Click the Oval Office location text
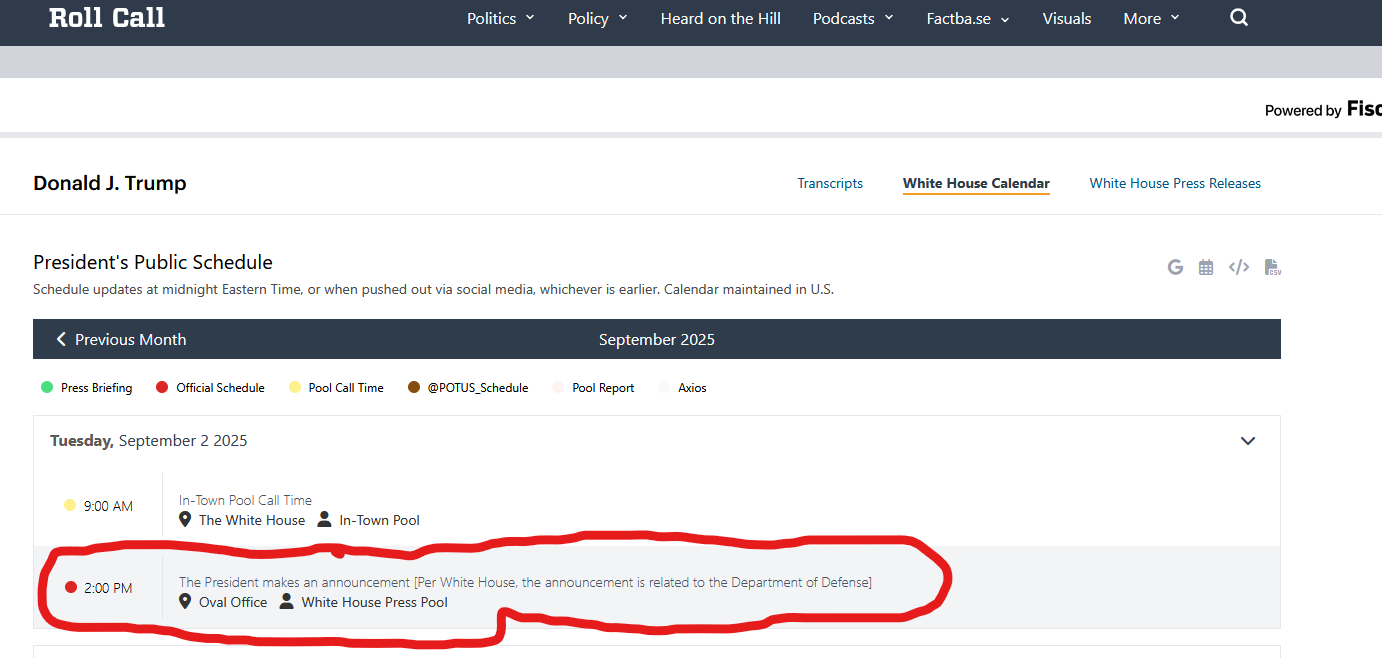The width and height of the screenshot is (1382, 658). click(x=233, y=602)
